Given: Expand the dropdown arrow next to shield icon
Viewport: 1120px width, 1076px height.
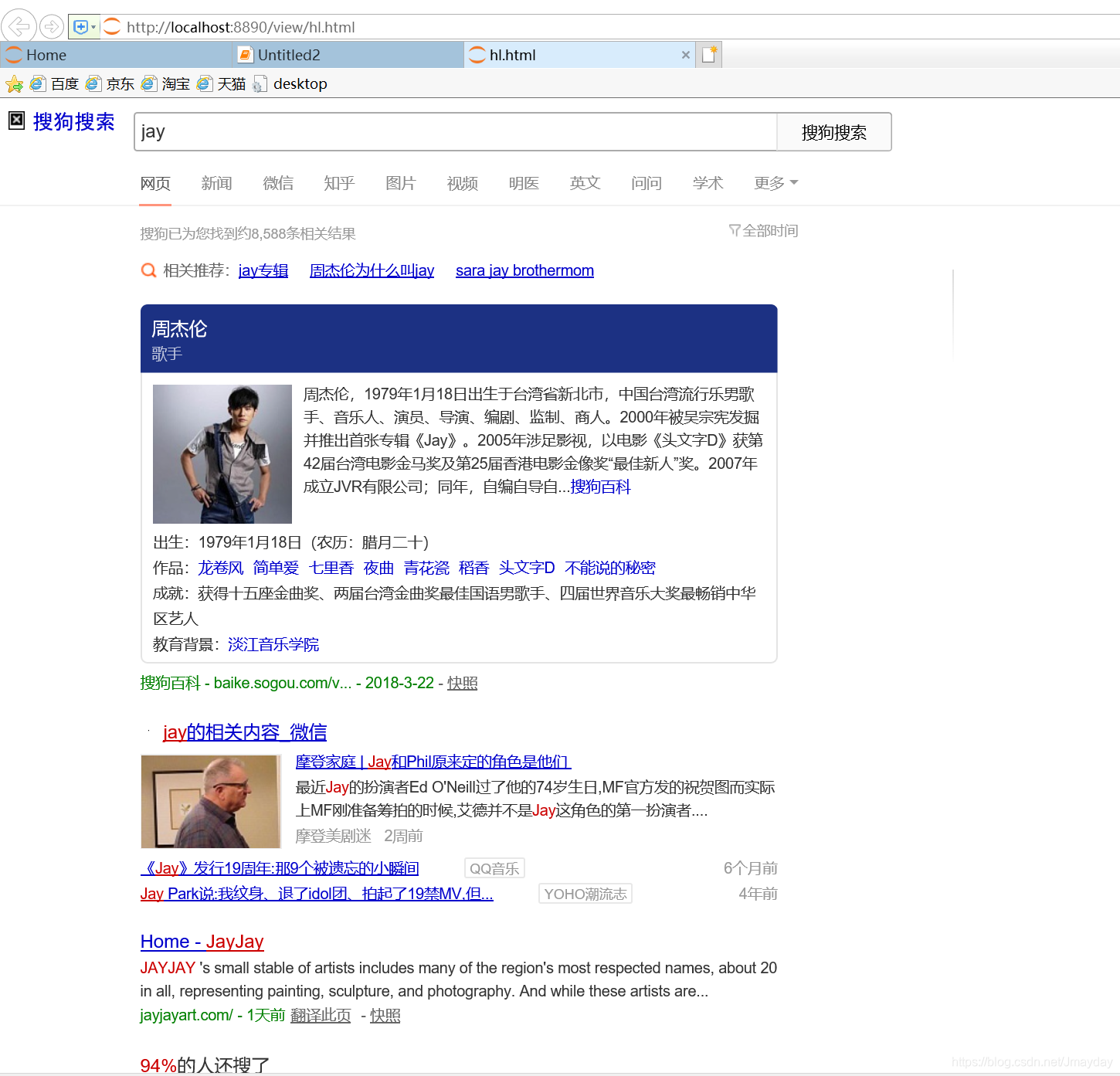Looking at the screenshot, I should pyautogui.click(x=94, y=27).
